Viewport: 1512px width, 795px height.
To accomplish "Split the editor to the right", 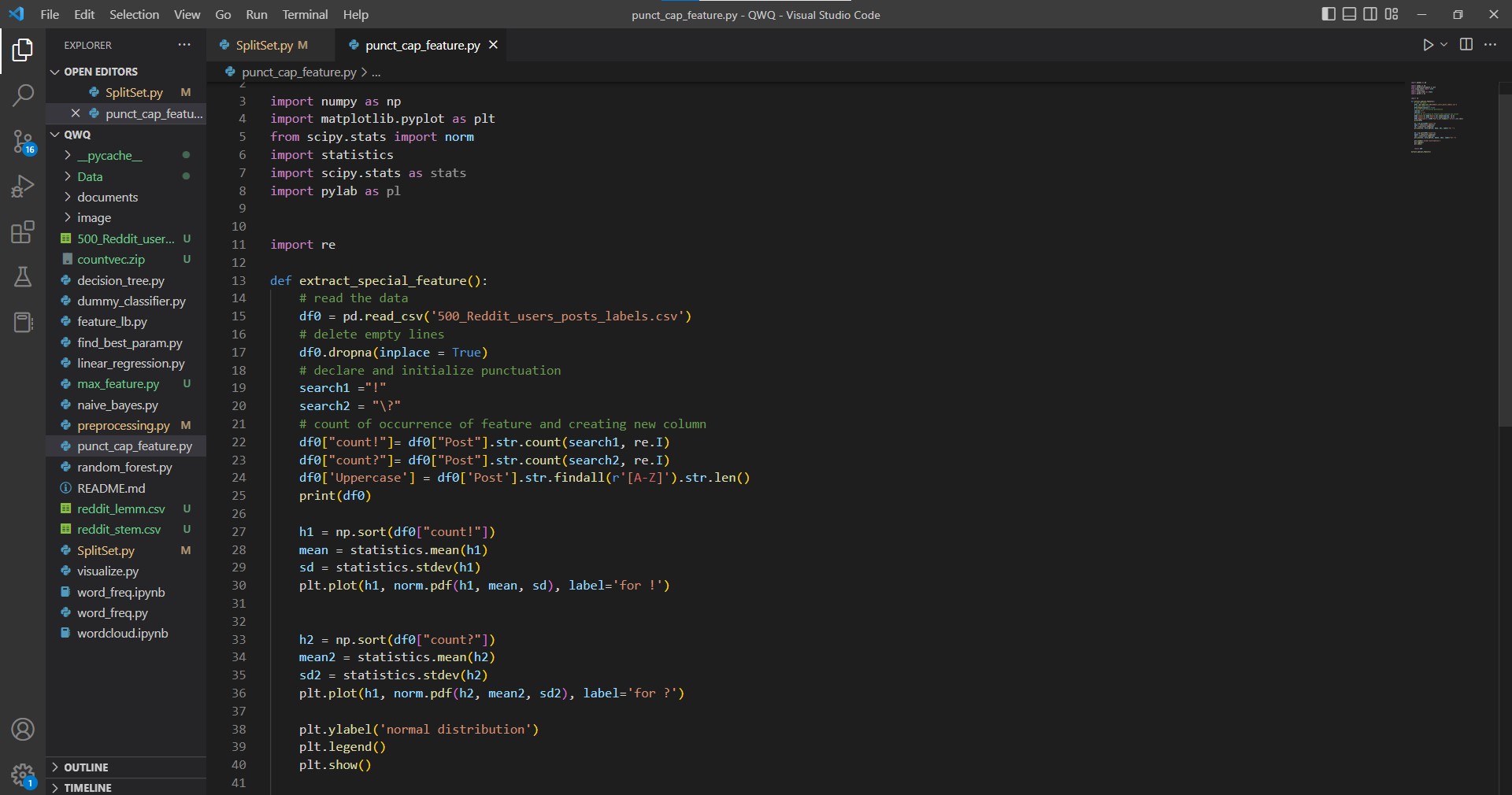I will [1466, 45].
